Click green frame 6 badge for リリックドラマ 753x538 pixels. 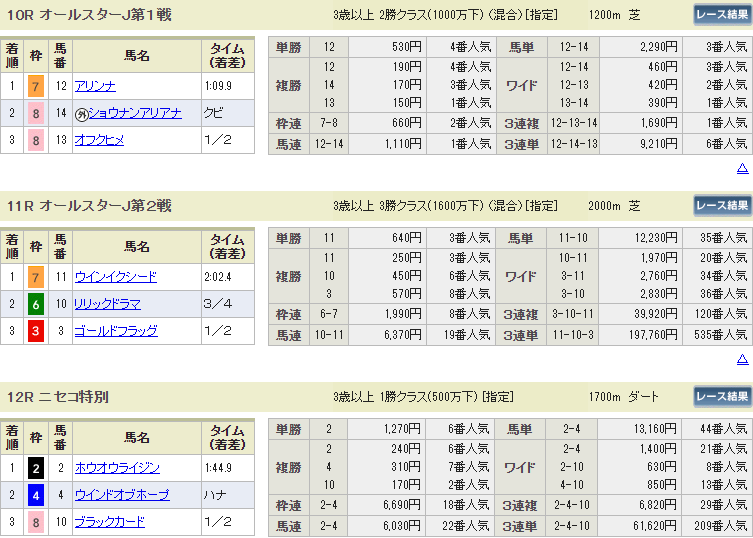coord(36,304)
